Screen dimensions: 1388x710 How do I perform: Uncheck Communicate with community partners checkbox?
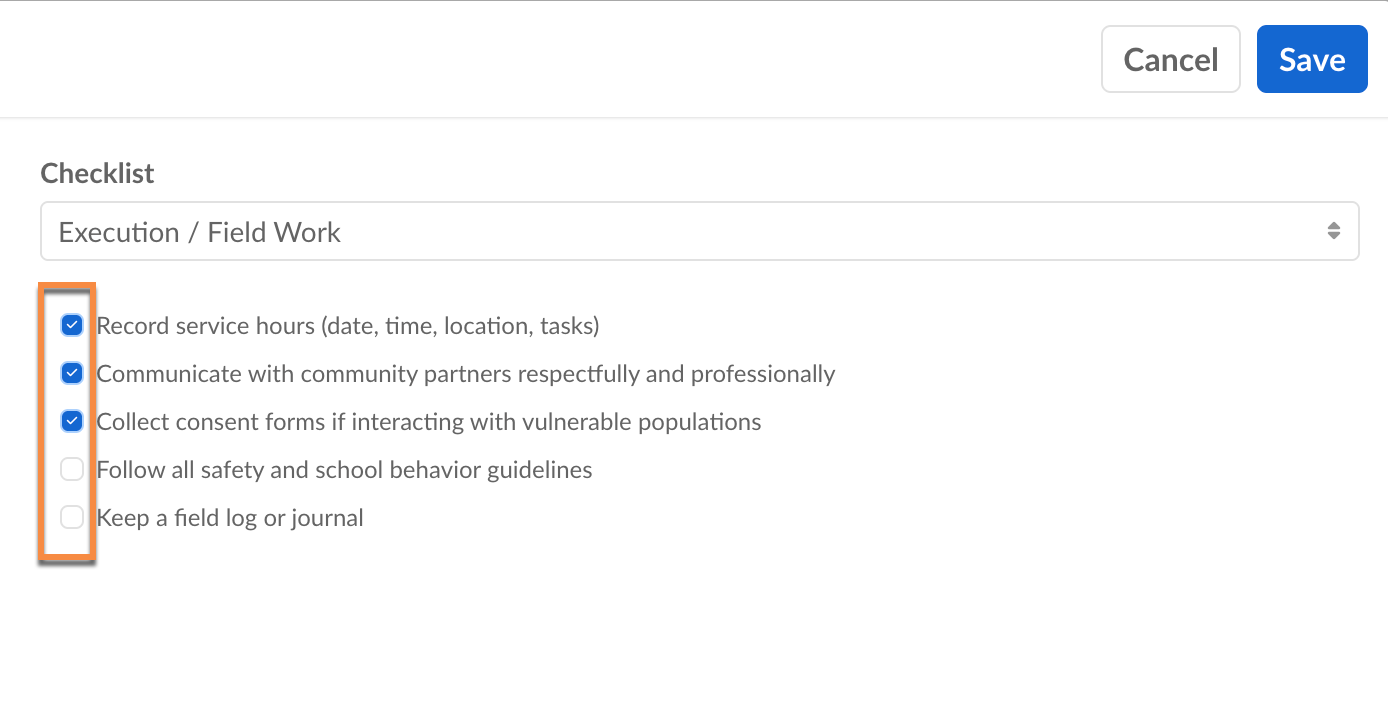[x=72, y=373]
